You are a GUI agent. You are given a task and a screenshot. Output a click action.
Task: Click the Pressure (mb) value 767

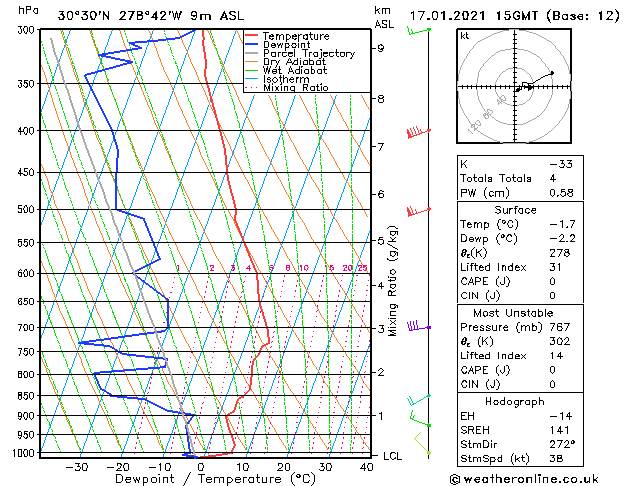click(x=560, y=327)
